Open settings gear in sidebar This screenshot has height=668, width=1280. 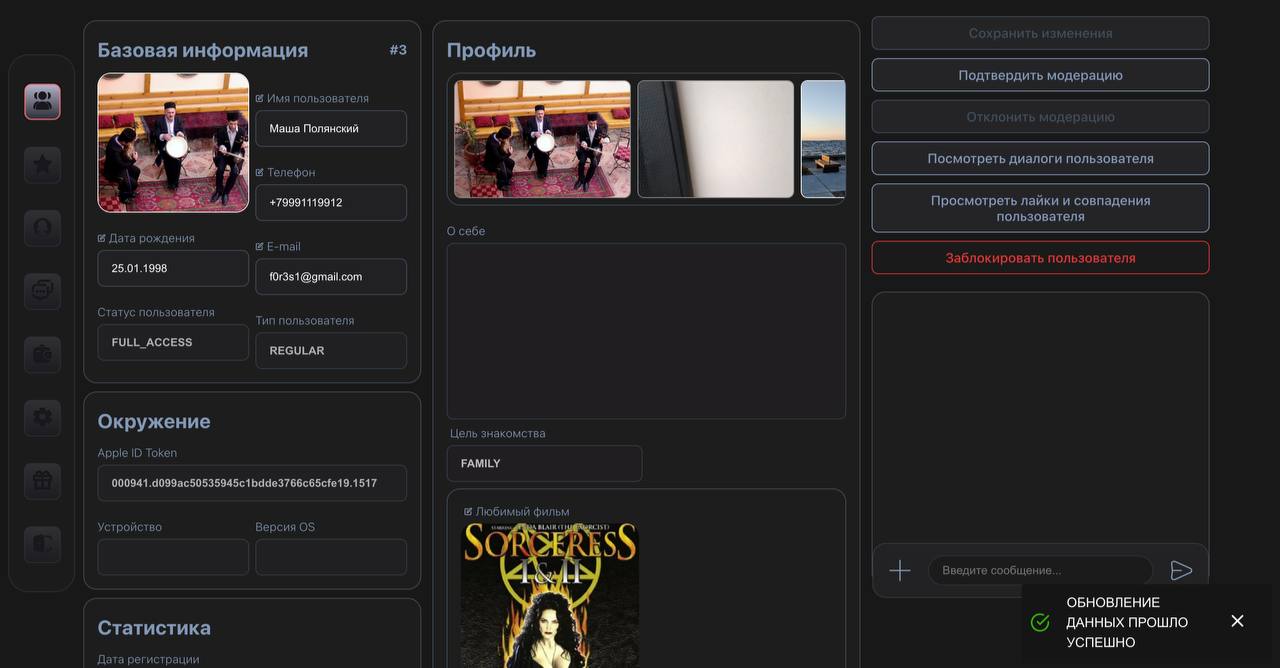pos(42,418)
